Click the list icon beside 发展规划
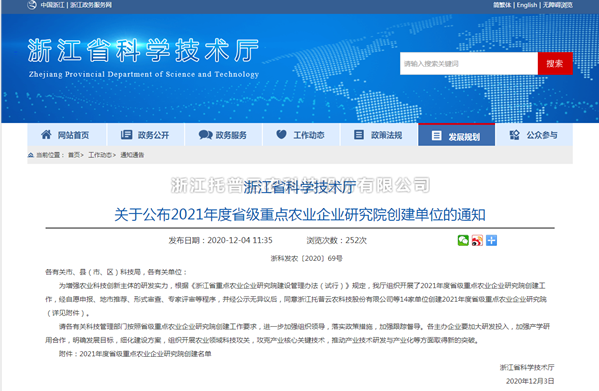Viewport: 599px width, 391px height. 437,136
